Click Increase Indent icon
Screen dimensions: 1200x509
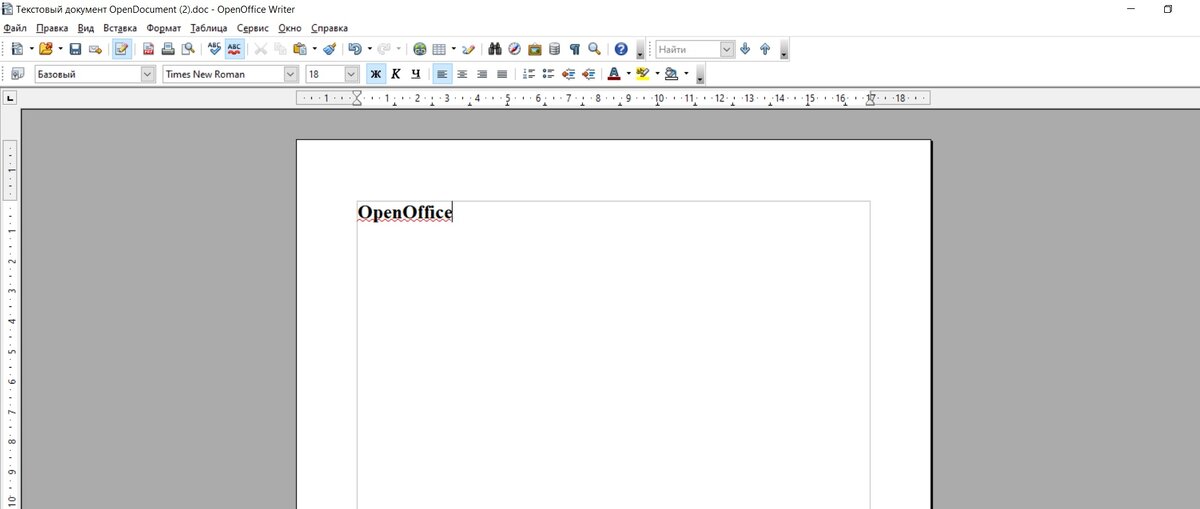tap(588, 73)
